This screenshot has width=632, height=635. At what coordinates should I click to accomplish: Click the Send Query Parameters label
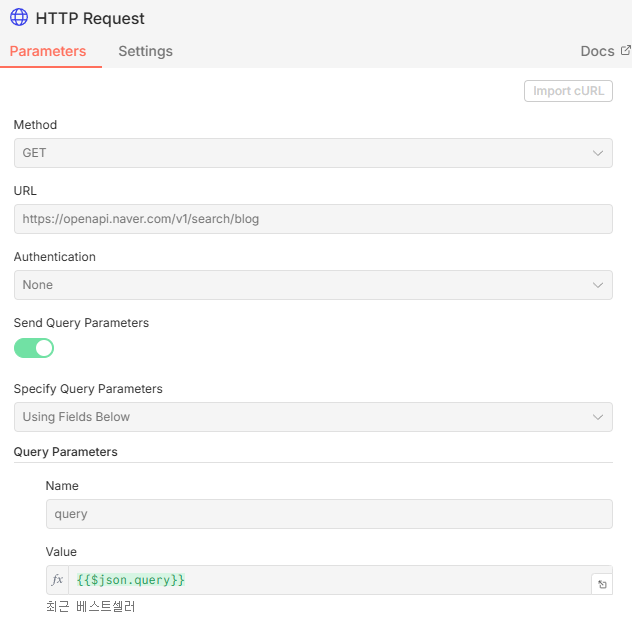pyautogui.click(x=81, y=323)
